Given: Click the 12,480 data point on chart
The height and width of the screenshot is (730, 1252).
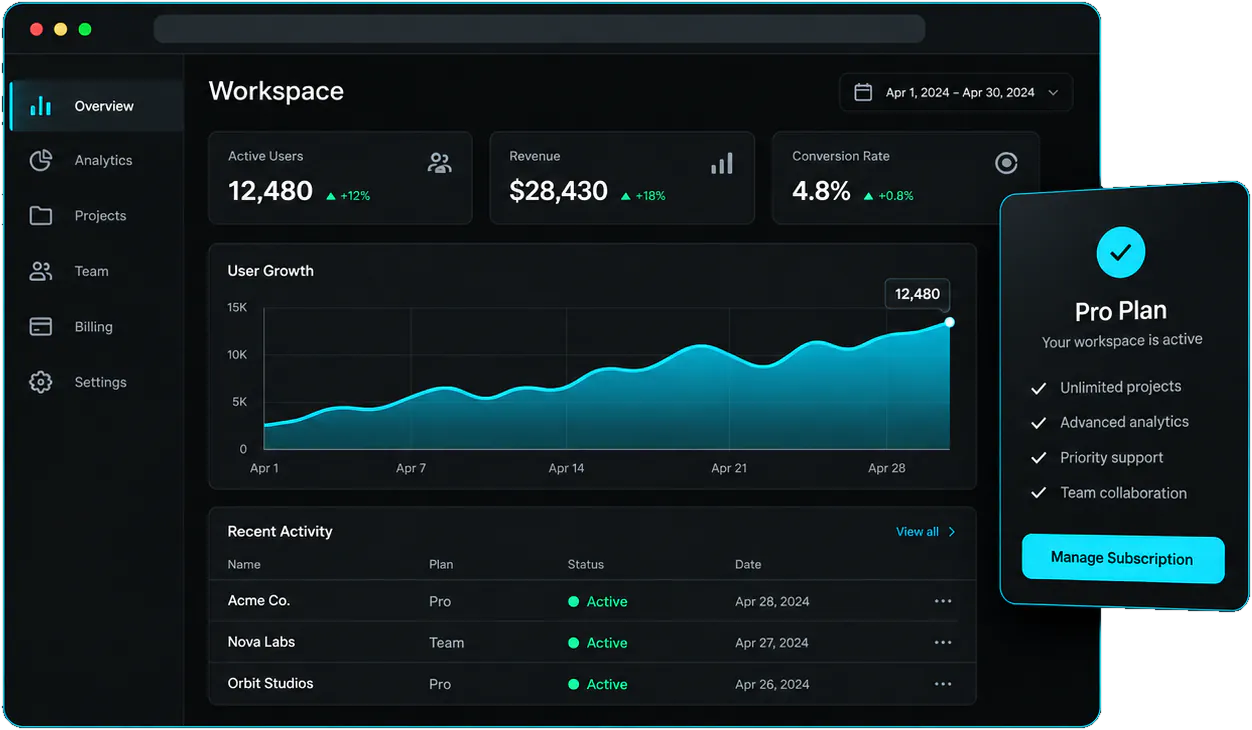Looking at the screenshot, I should [x=950, y=322].
